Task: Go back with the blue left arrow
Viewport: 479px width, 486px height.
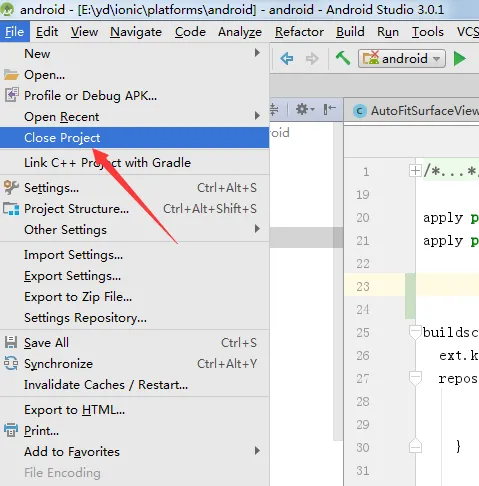Action: click(287, 59)
